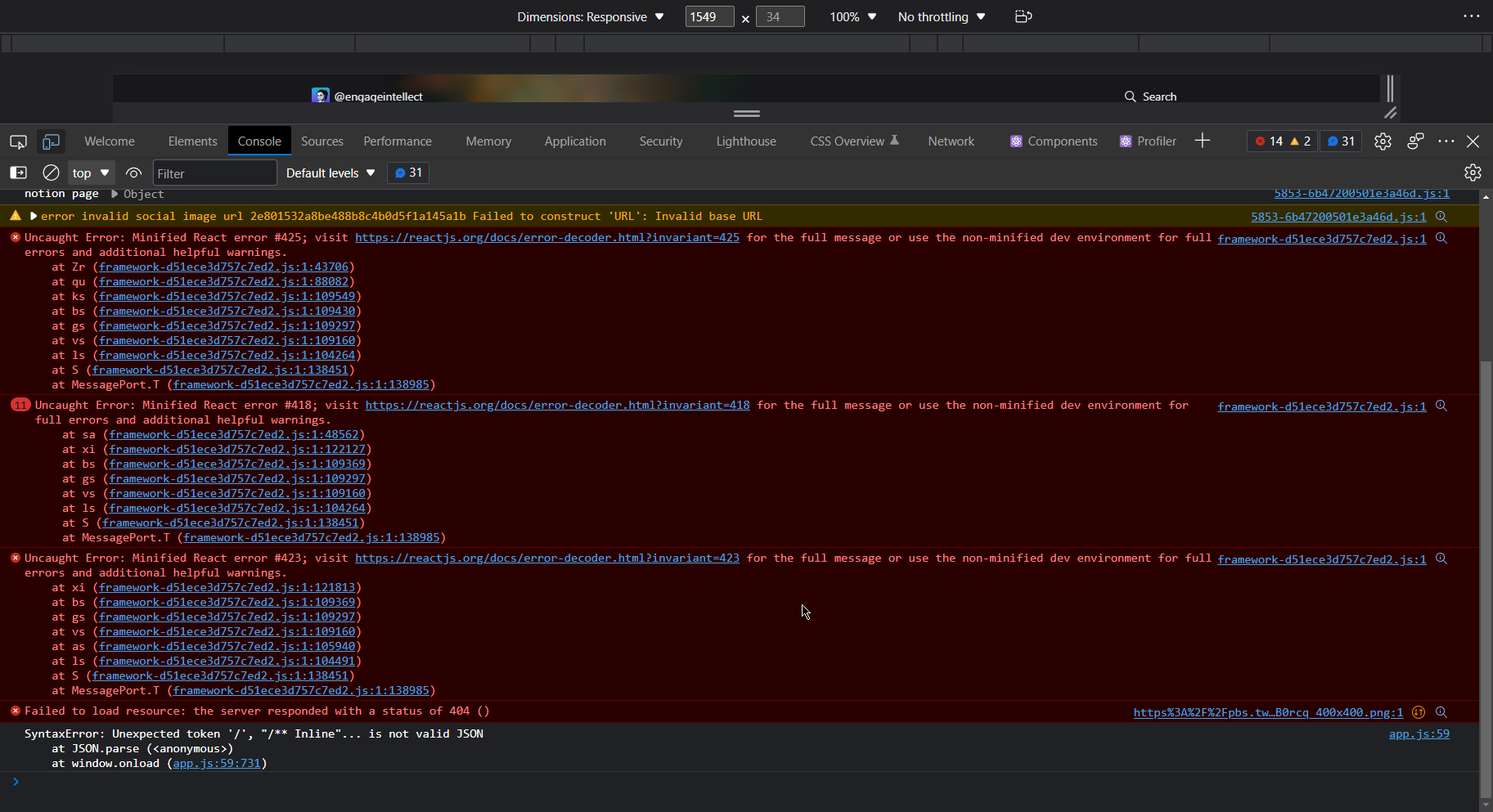The width and height of the screenshot is (1493, 812).
Task: Click the viewport height field showing 34
Action: pyautogui.click(x=780, y=16)
